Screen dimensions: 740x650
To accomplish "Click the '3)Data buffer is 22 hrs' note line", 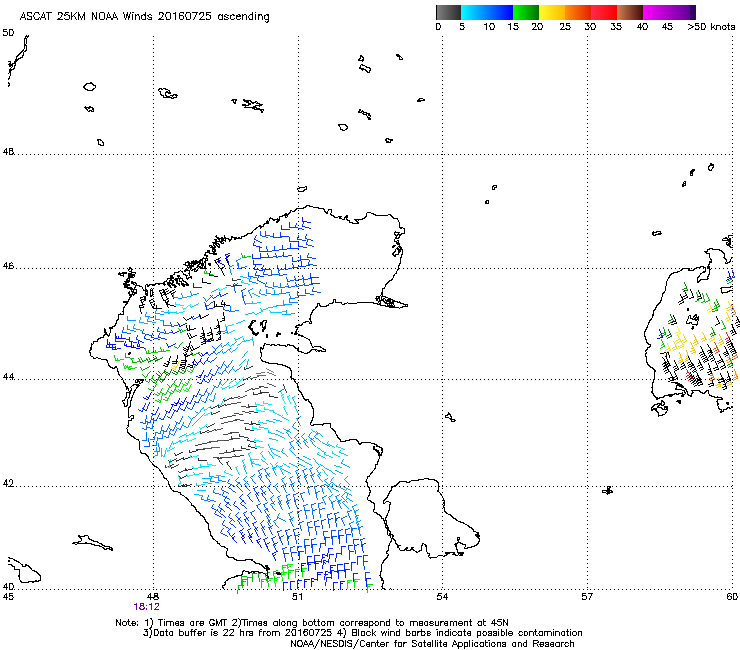I will pos(362,633).
